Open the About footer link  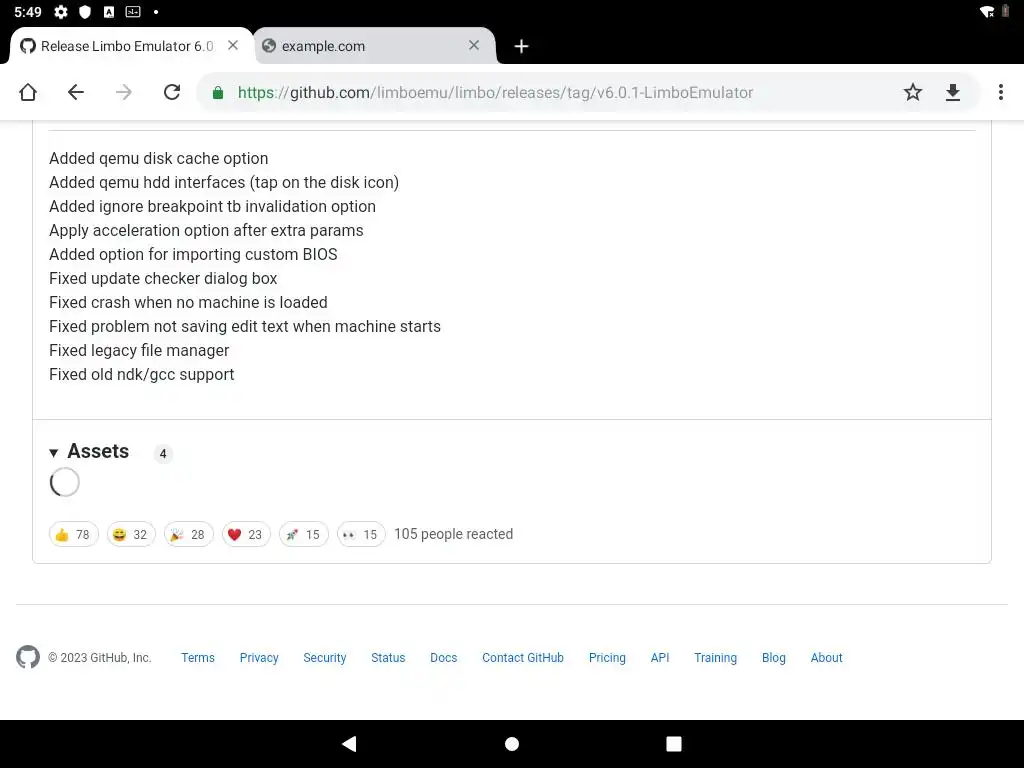(x=827, y=658)
